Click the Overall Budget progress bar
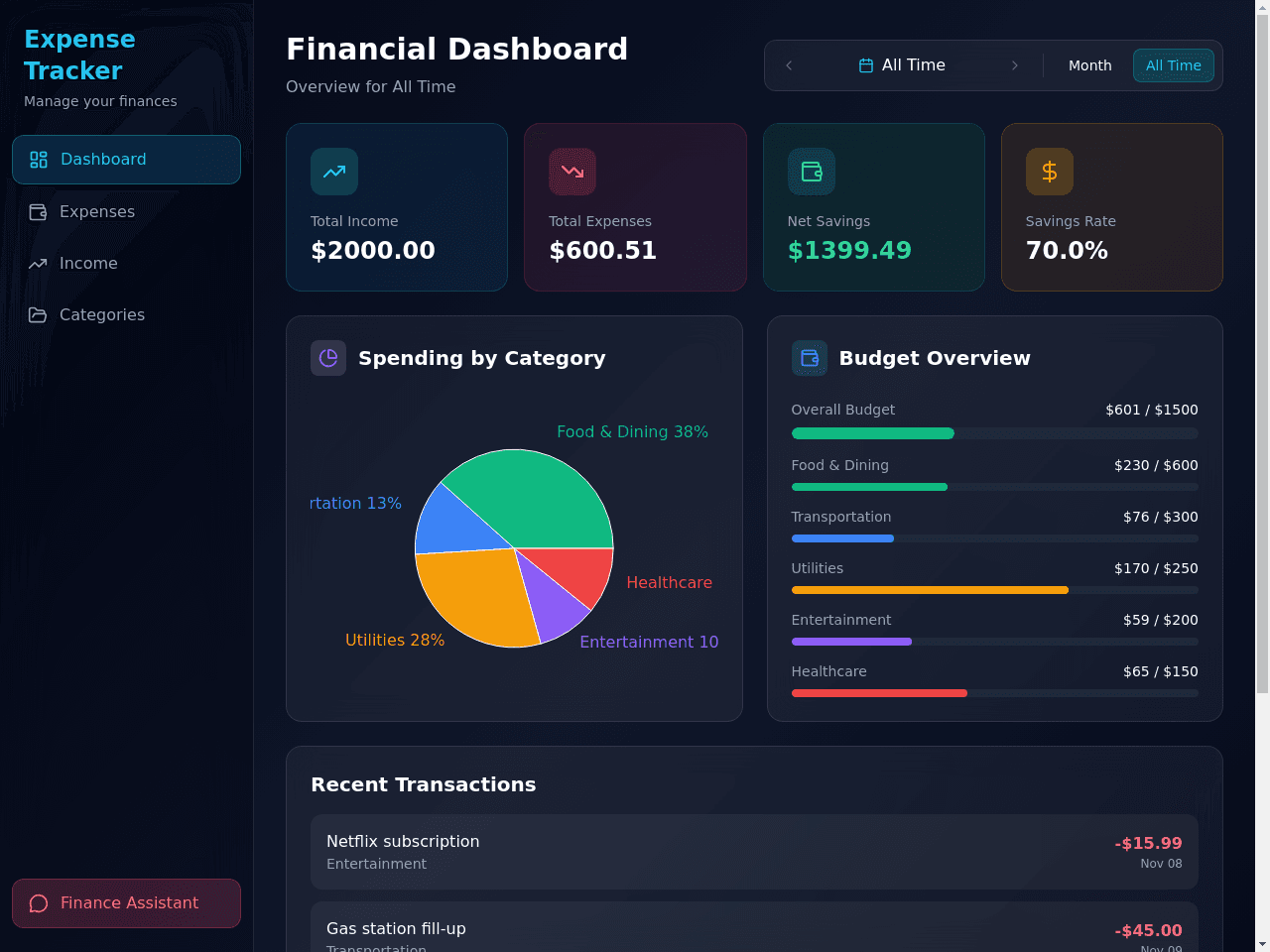 coord(994,433)
